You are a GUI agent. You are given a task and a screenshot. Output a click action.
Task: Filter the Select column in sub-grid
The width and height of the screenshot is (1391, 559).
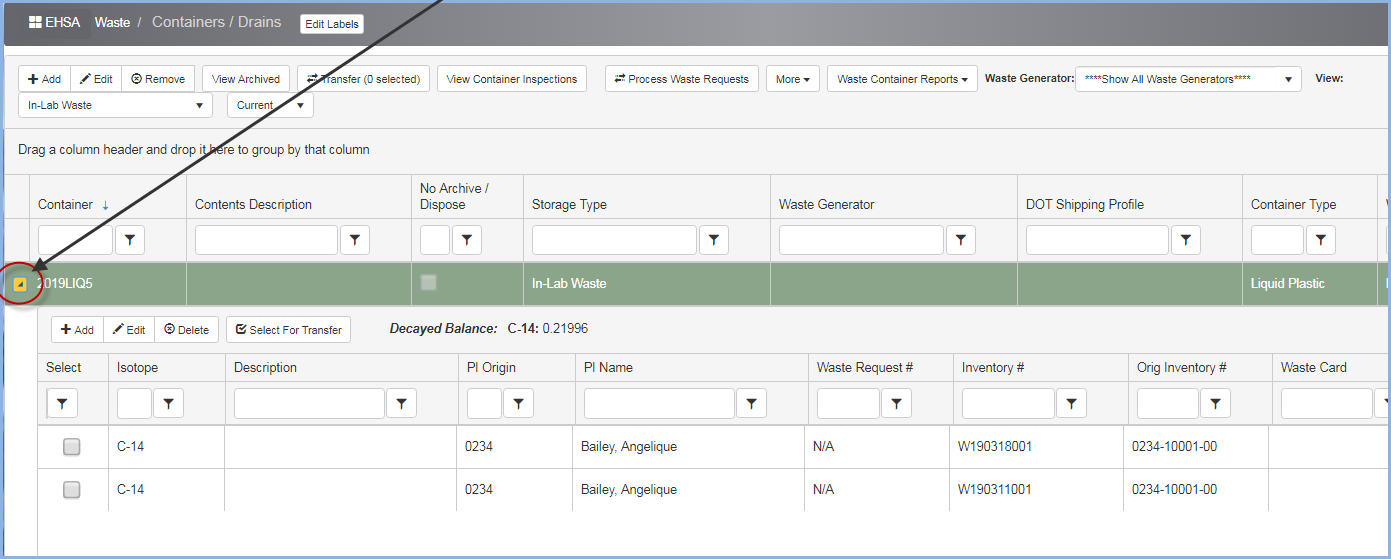(62, 403)
